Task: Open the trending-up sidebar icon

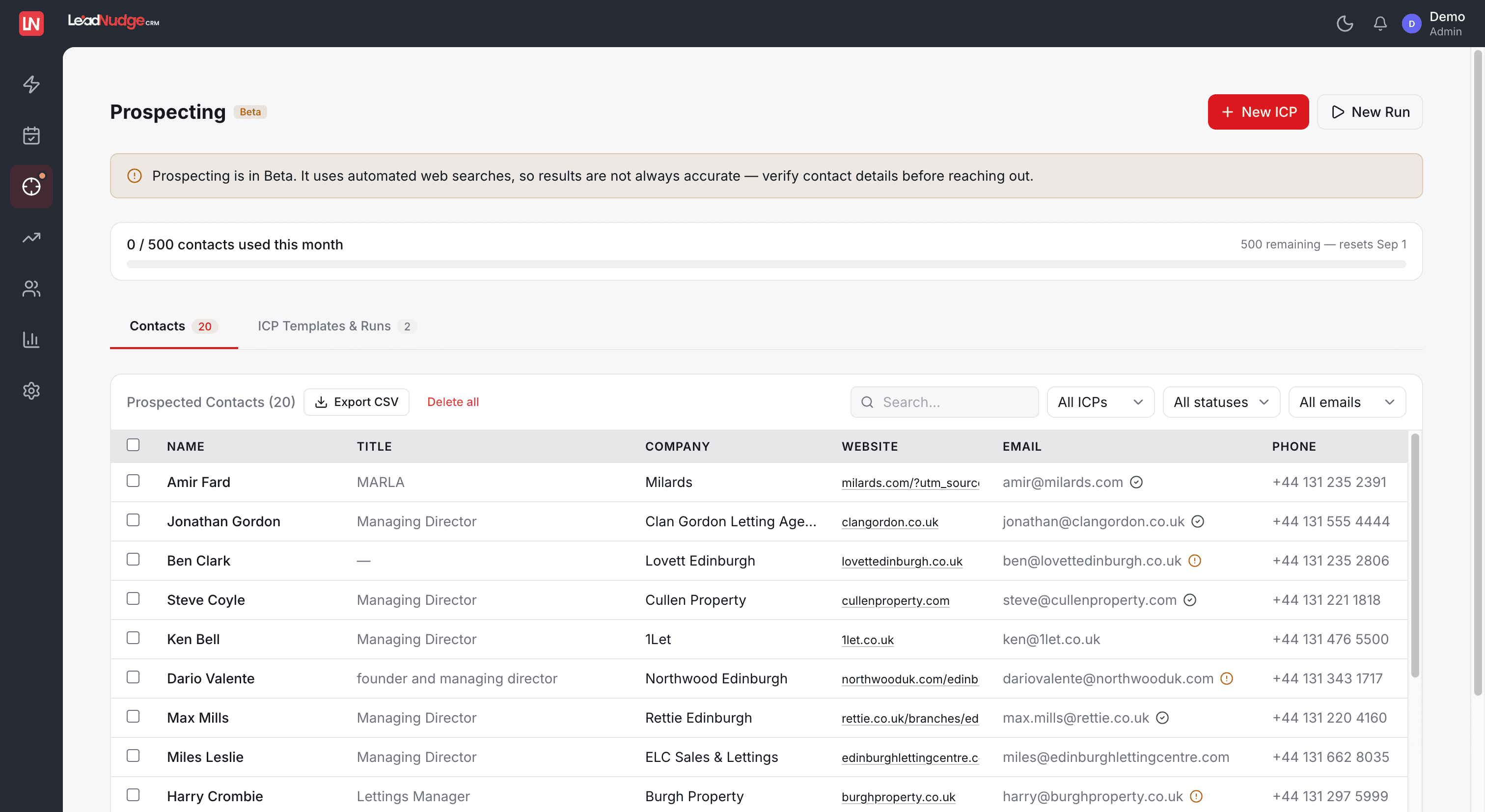Action: [31, 238]
